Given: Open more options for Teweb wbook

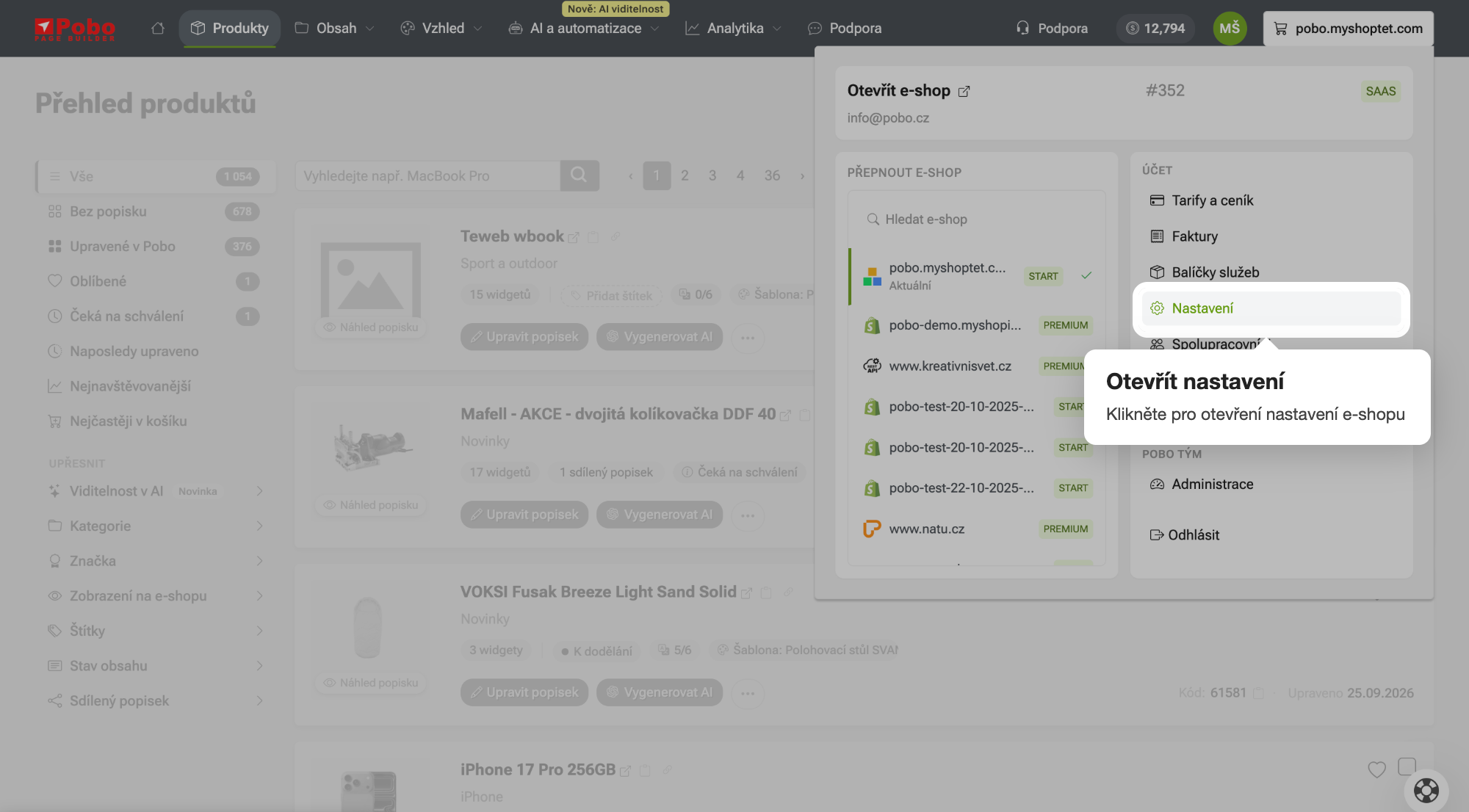Looking at the screenshot, I should [x=748, y=338].
